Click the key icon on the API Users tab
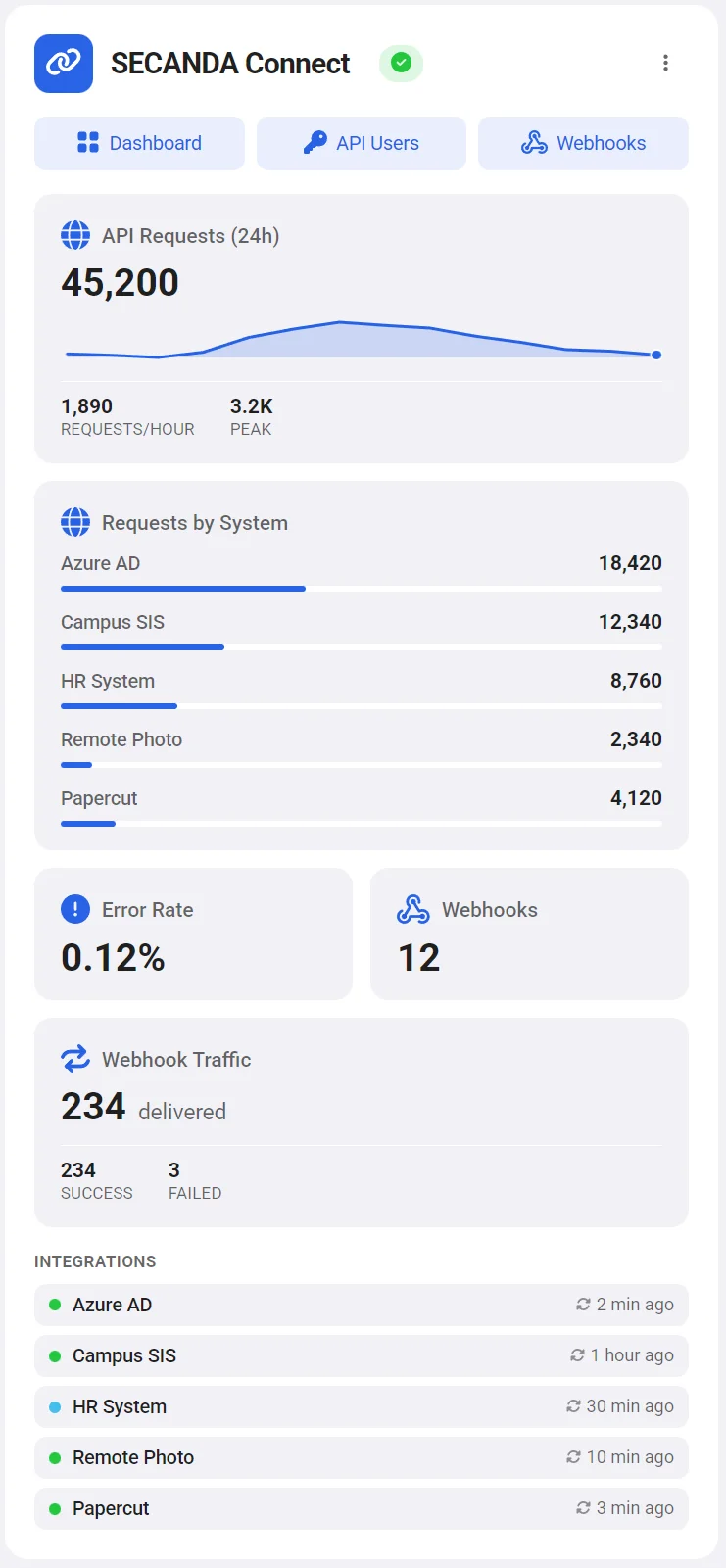This screenshot has height=1568, width=726. (315, 142)
